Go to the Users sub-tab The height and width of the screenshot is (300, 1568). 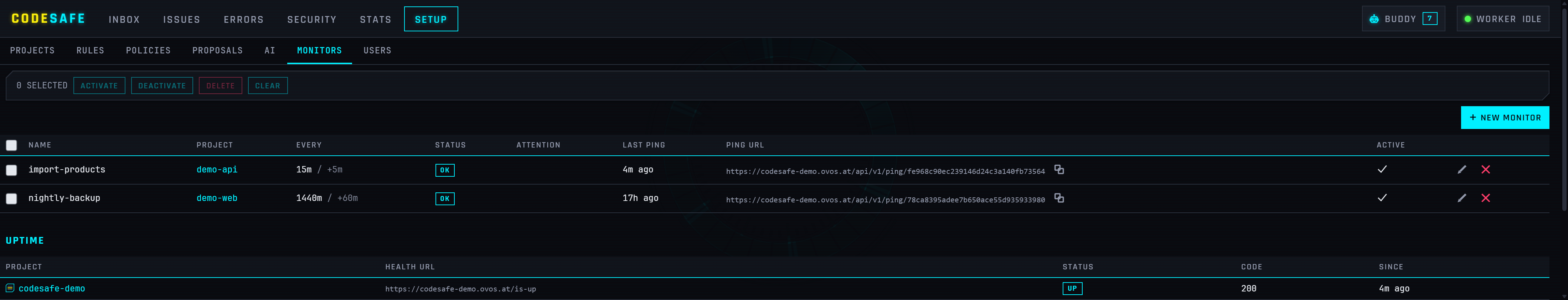(x=377, y=51)
